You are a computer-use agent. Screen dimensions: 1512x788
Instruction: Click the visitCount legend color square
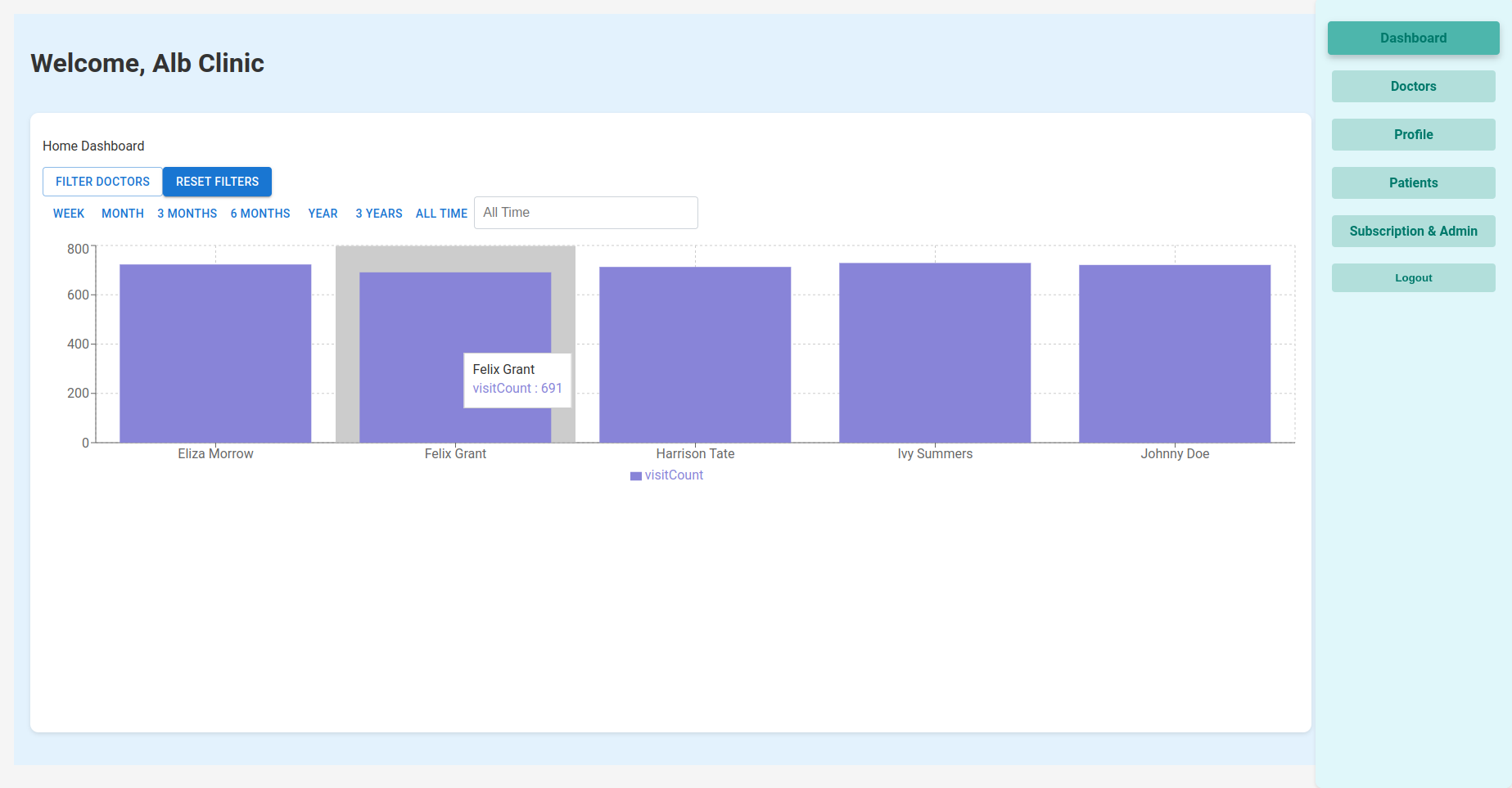coord(636,476)
